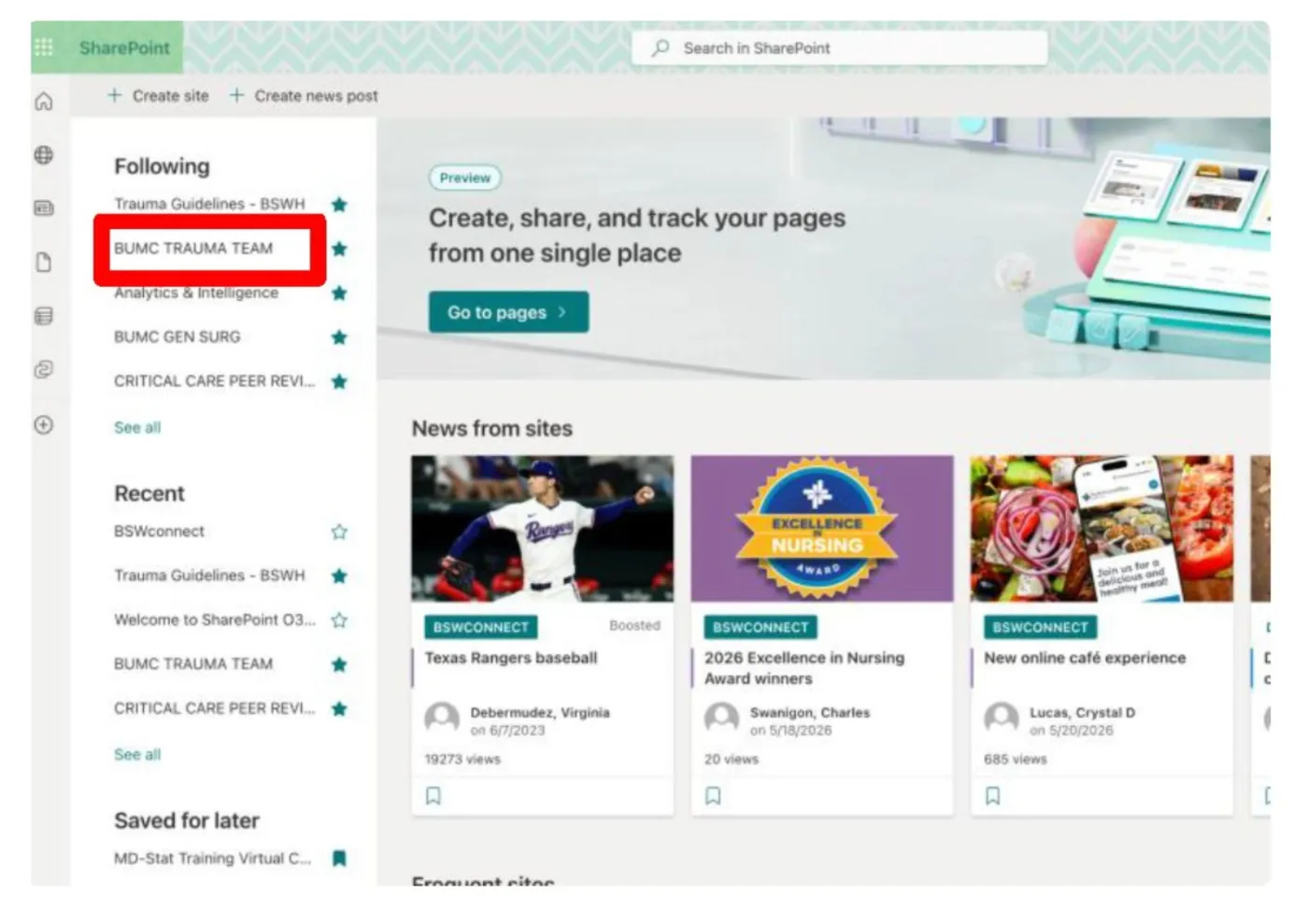The height and width of the screenshot is (924, 1308).
Task: Click the Search in SharePoint box
Action: pos(839,48)
